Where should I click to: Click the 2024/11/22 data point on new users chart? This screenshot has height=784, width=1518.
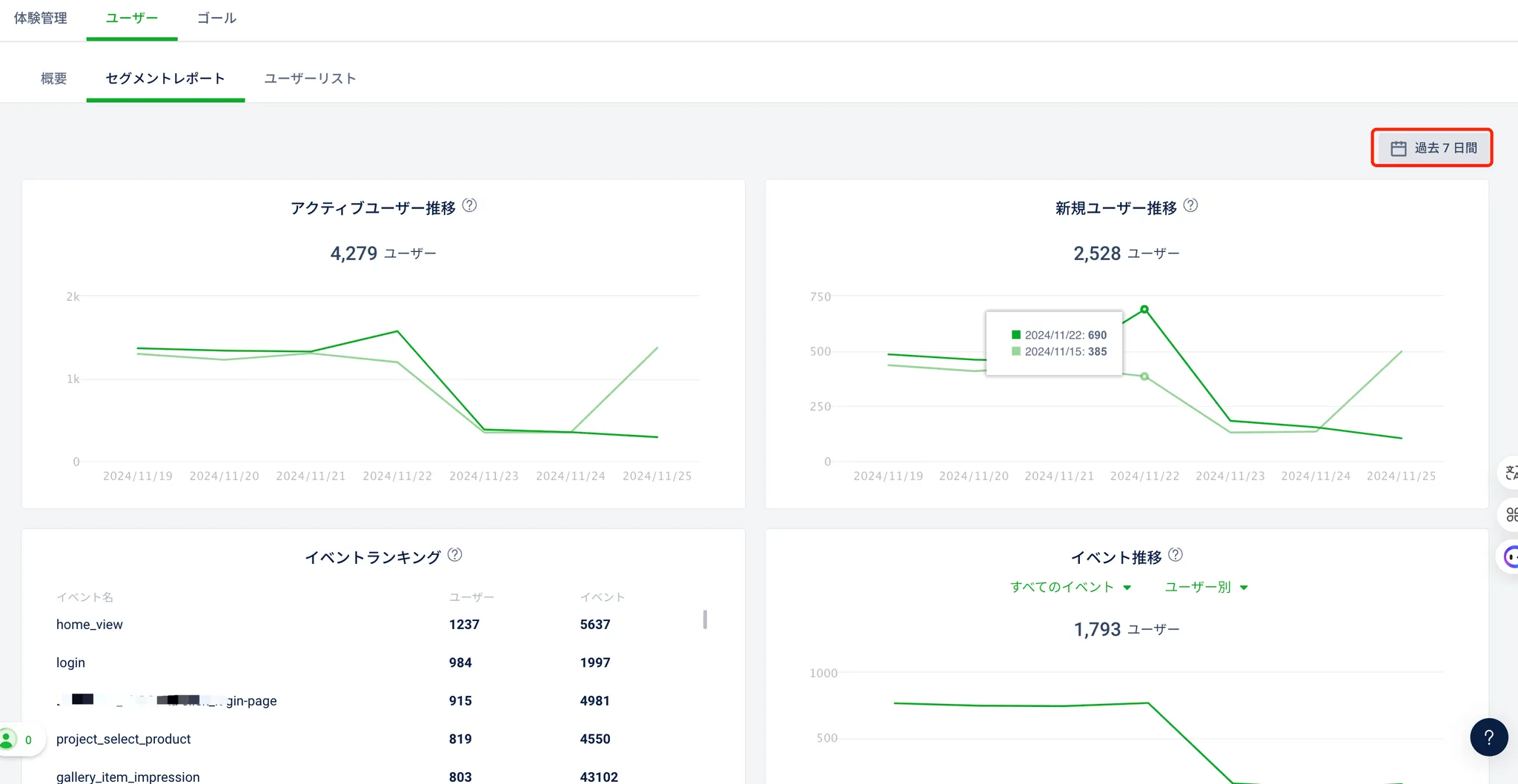[x=1144, y=309]
